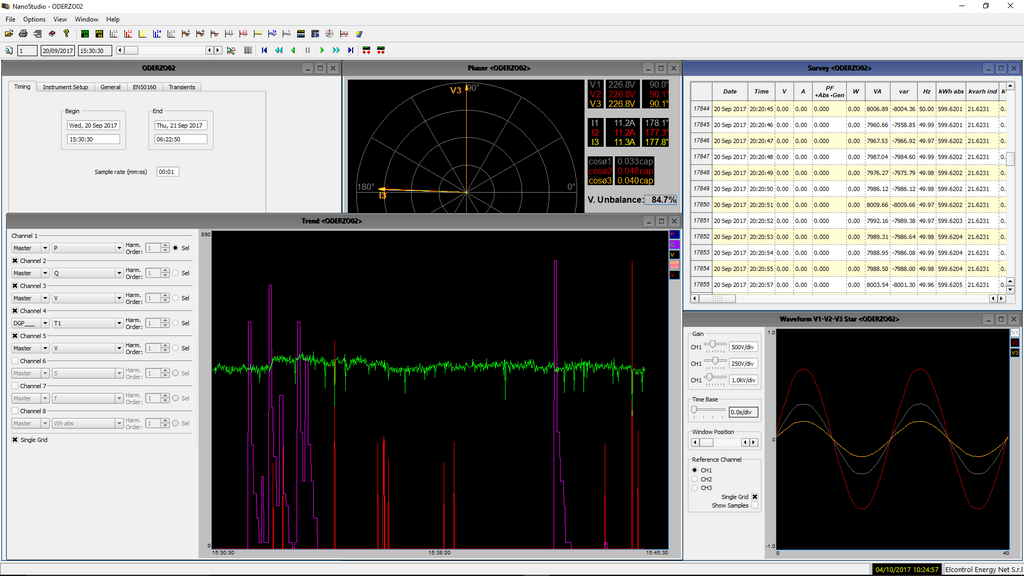Click the cyan fast-forward icon
Viewport: 1024px width, 576px height.
pyautogui.click(x=336, y=50)
